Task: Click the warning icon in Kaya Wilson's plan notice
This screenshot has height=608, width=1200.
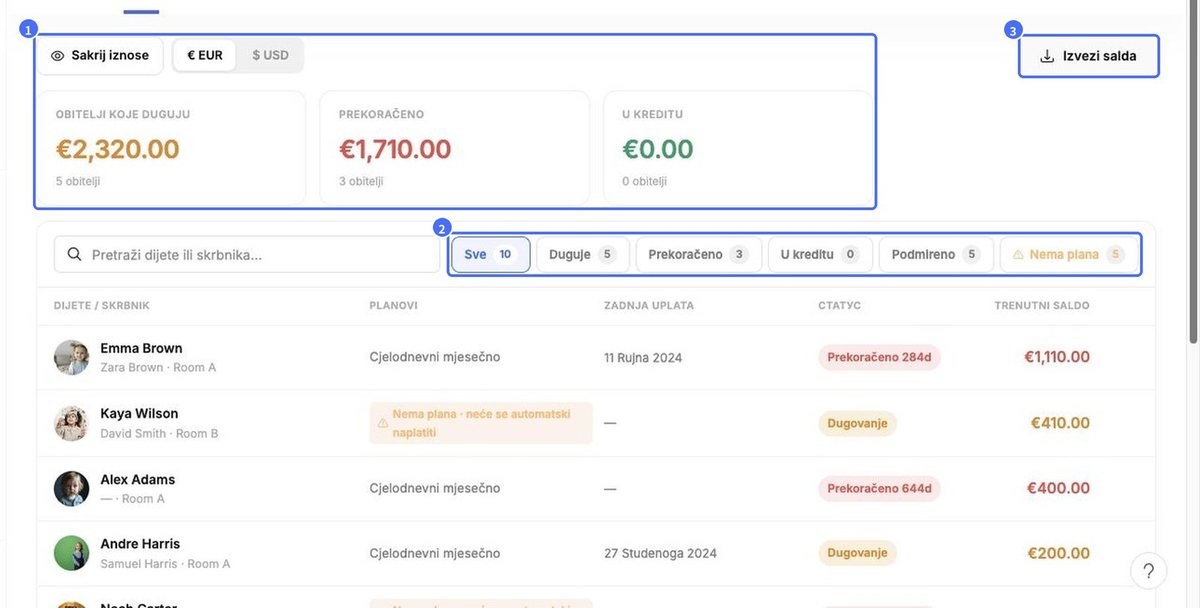Action: pyautogui.click(x=383, y=423)
